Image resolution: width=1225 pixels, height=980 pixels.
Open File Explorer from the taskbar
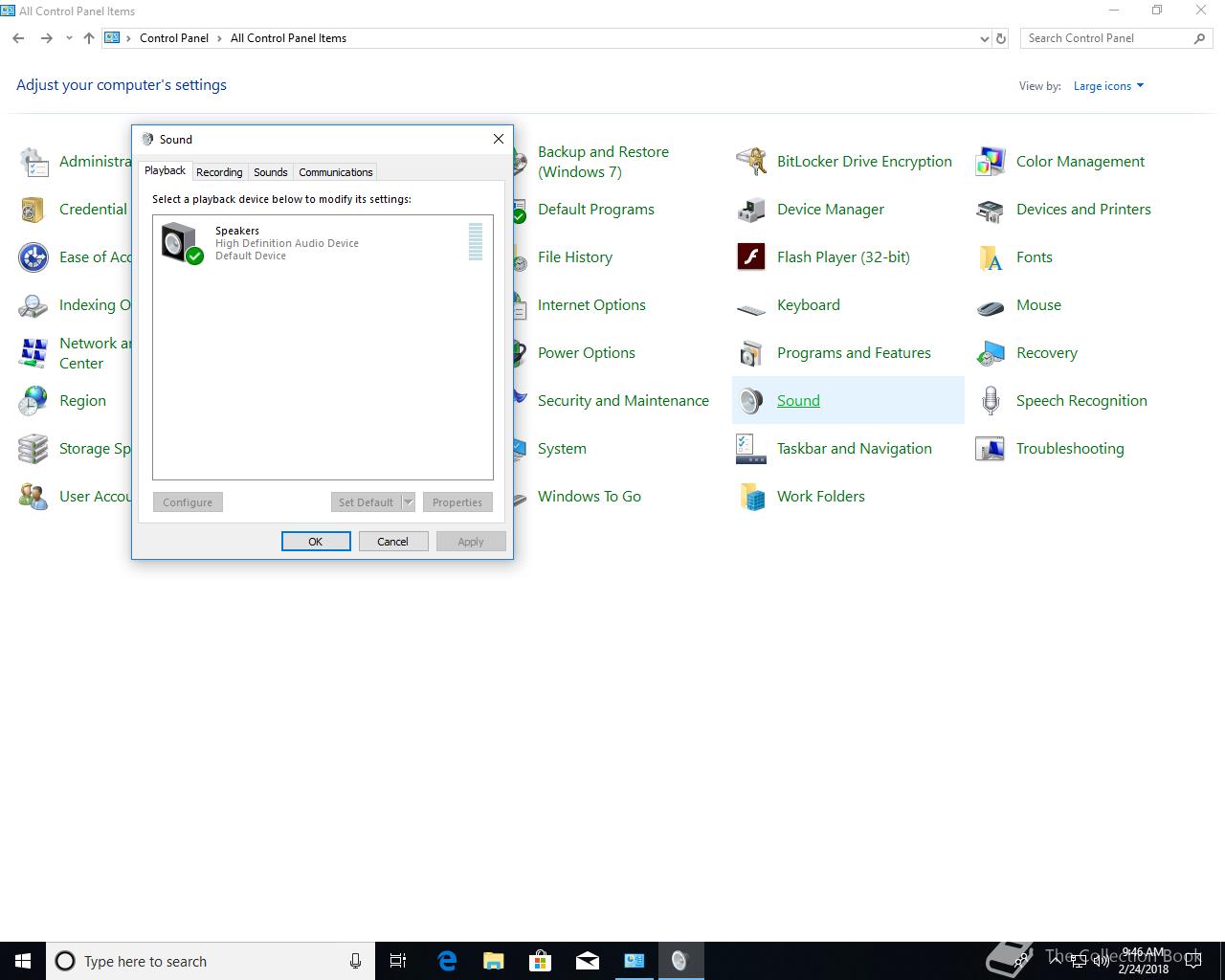[494, 961]
